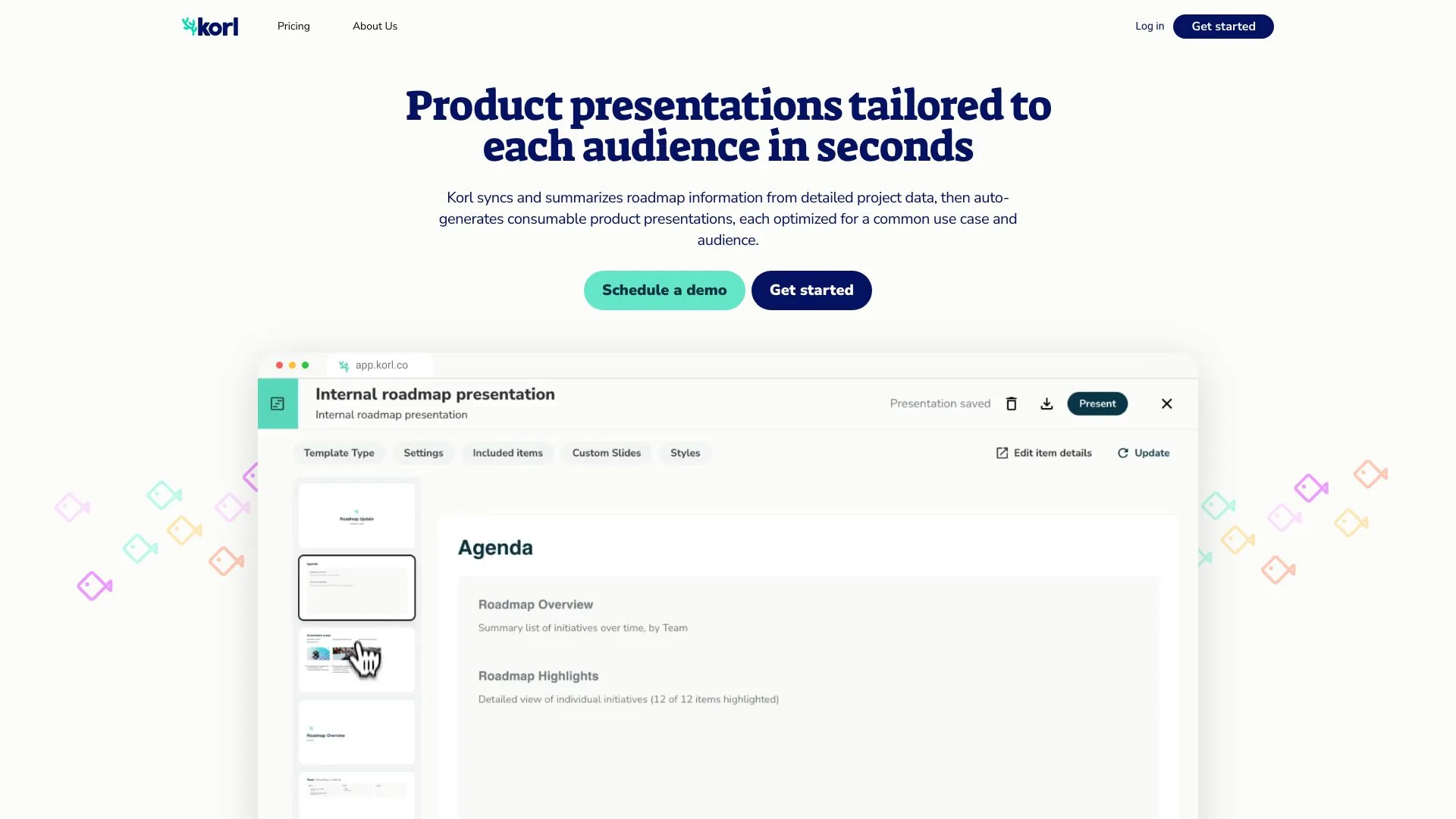Open the Included items tab

pos(507,453)
